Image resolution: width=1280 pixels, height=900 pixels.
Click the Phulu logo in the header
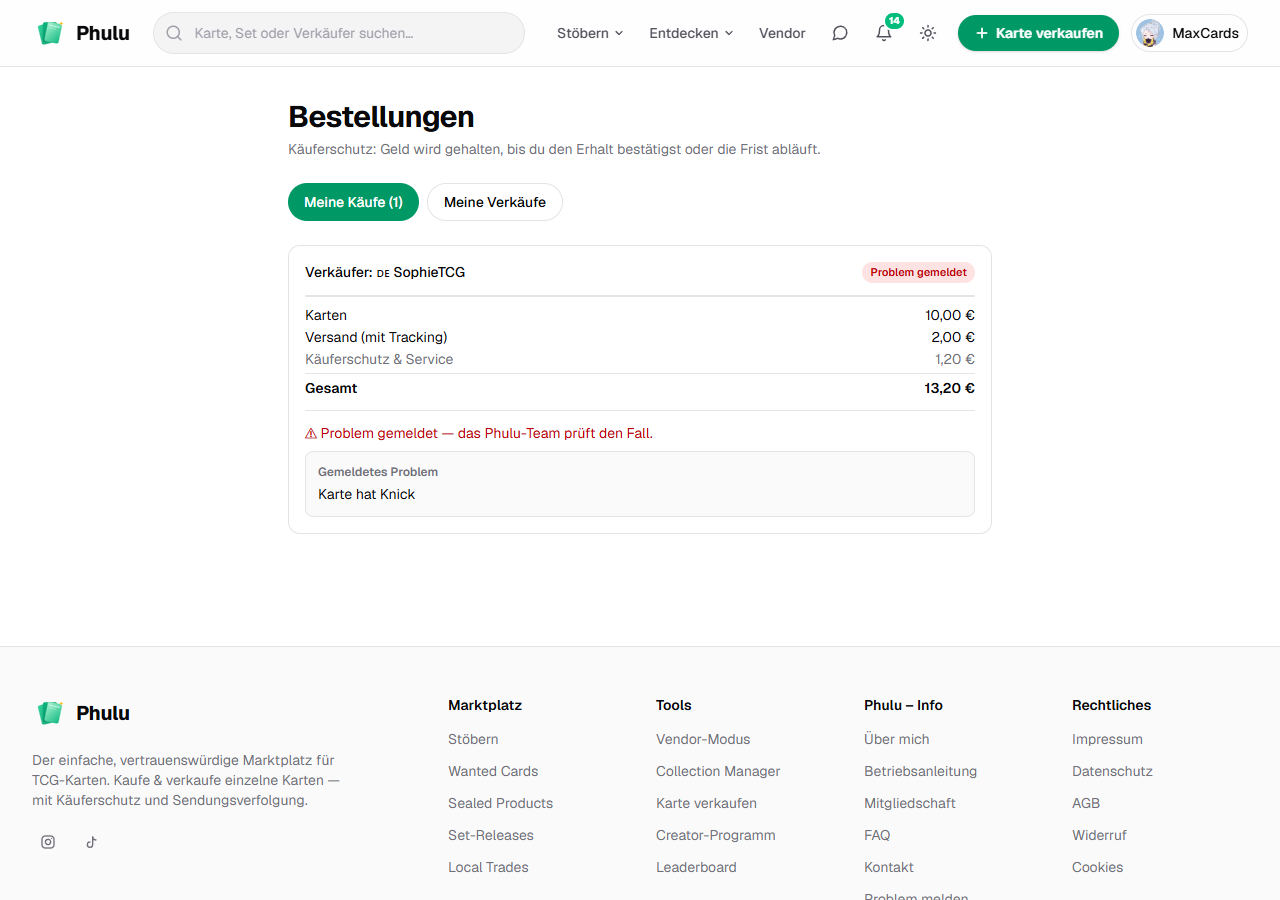83,33
